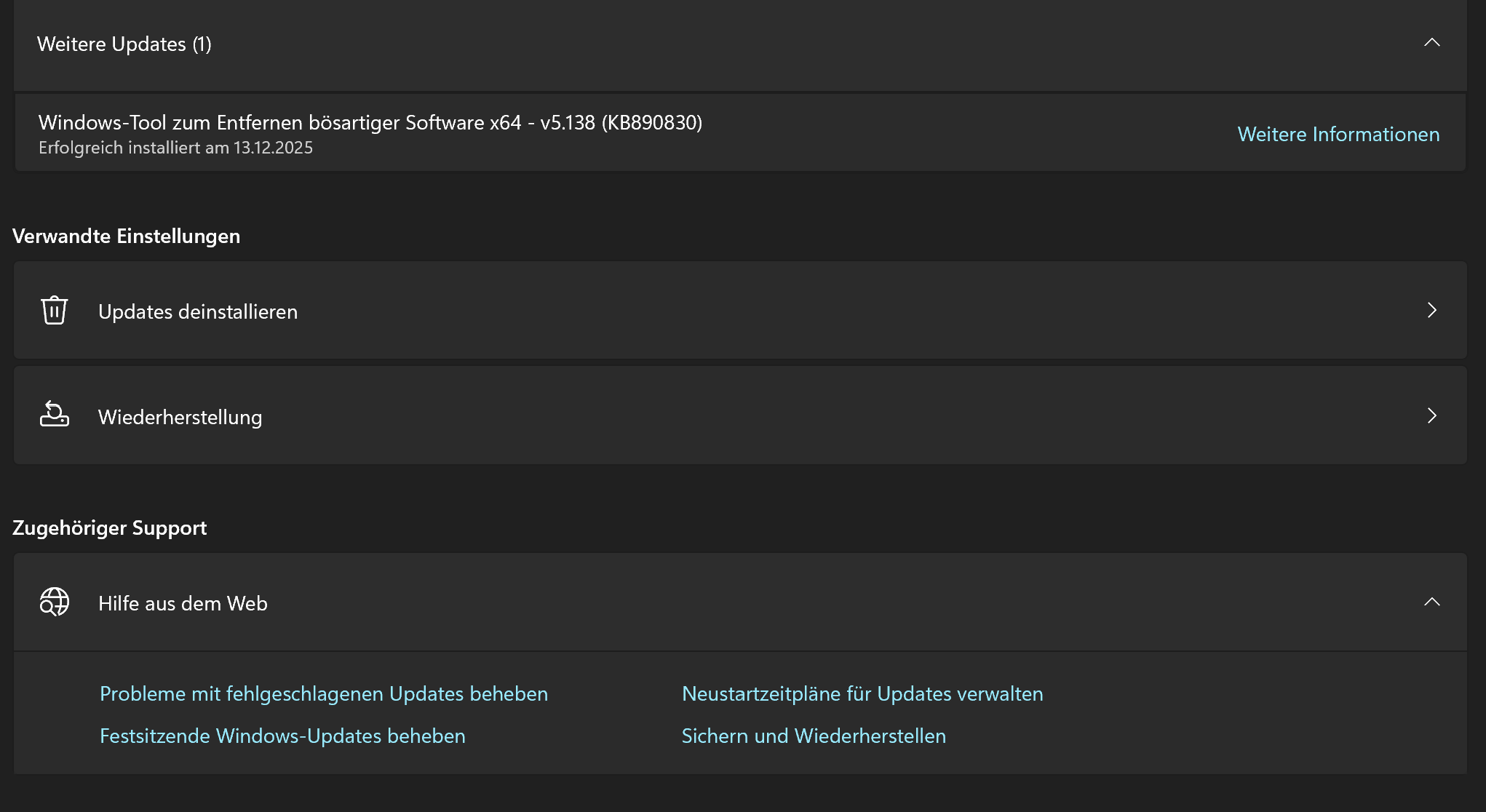Open Festsitzende Windows-Updates beheben link

pyautogui.click(x=282, y=736)
